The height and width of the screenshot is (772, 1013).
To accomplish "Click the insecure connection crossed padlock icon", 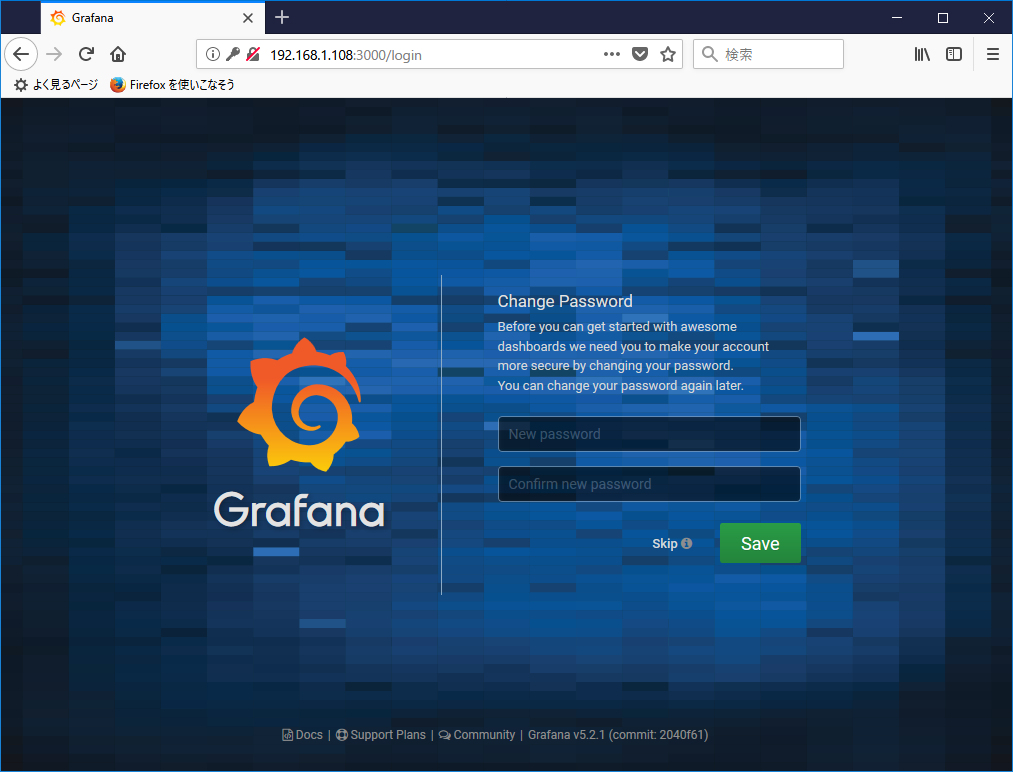I will [253, 54].
